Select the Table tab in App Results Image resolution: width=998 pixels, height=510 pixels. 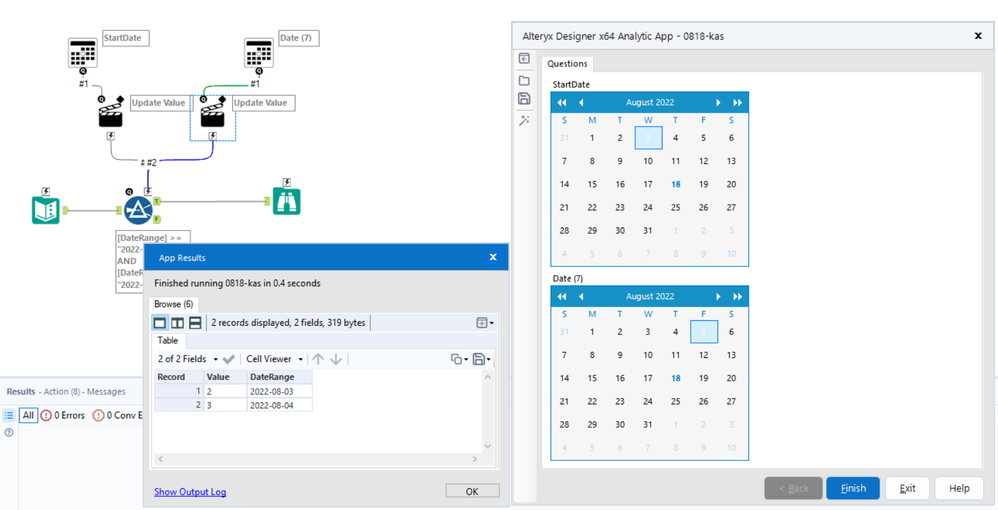click(x=168, y=341)
